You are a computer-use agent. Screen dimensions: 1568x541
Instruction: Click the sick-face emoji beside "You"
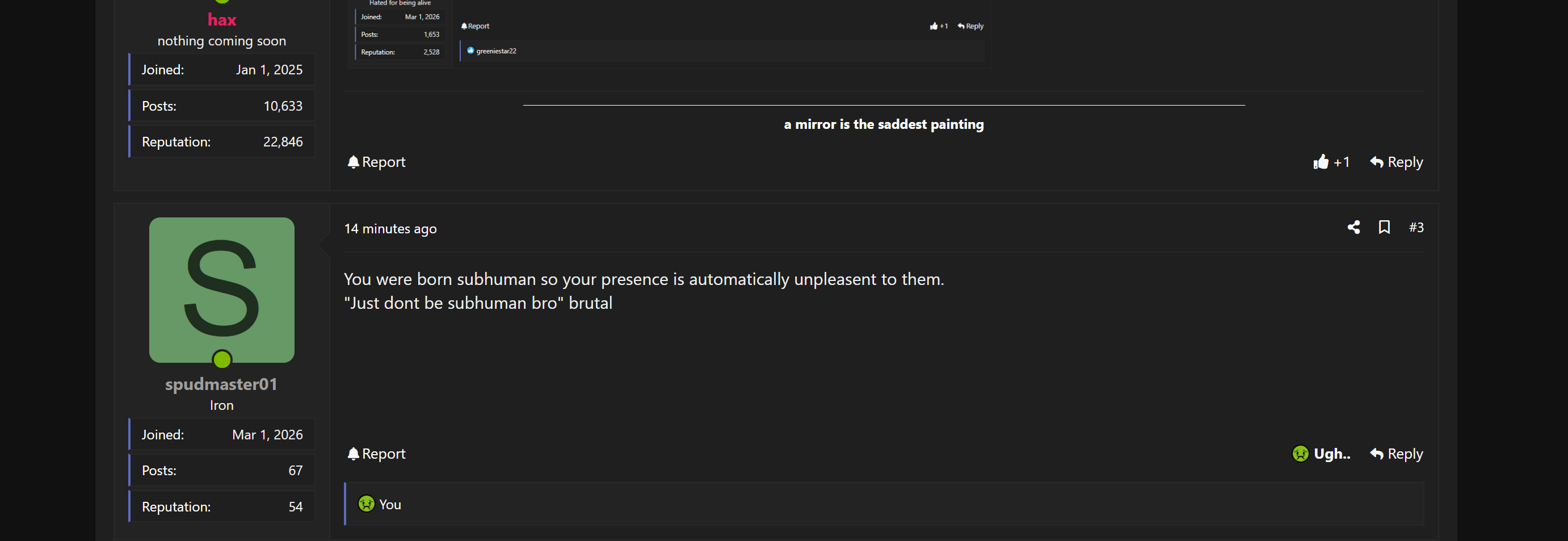tap(367, 504)
